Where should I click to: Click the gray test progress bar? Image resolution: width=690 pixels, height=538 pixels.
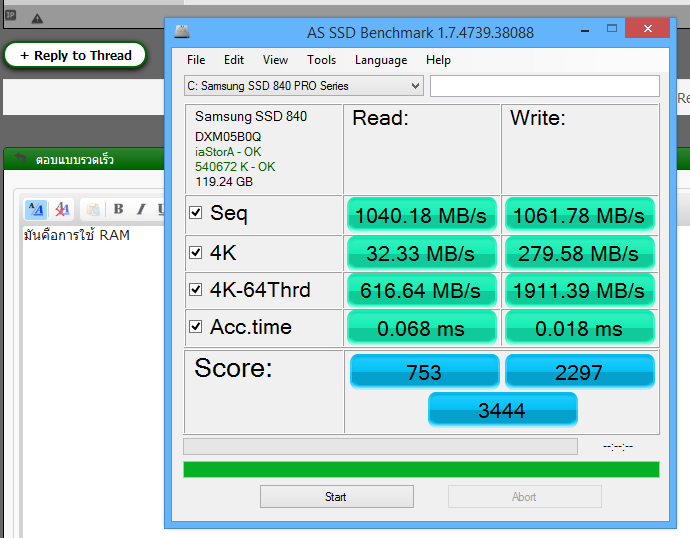coord(381,447)
